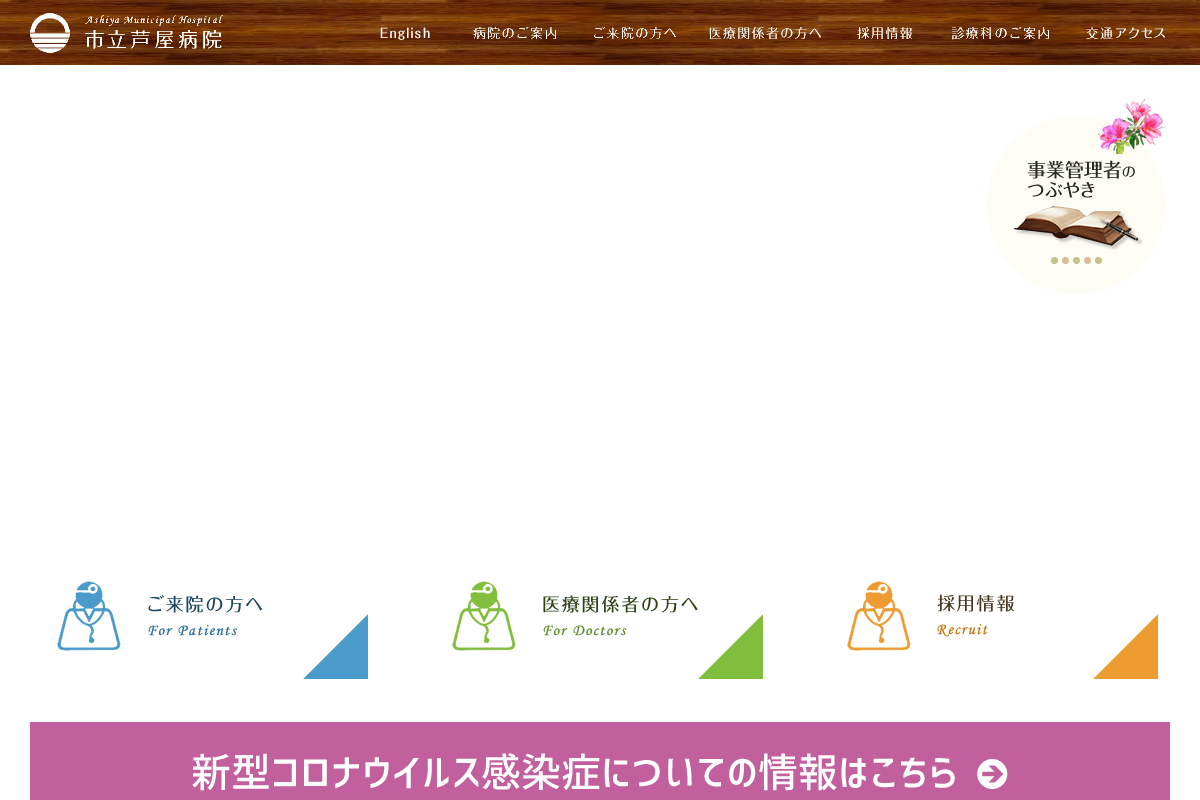
Task: Open 病院のご案内 in the navigation bar
Action: pos(515,33)
